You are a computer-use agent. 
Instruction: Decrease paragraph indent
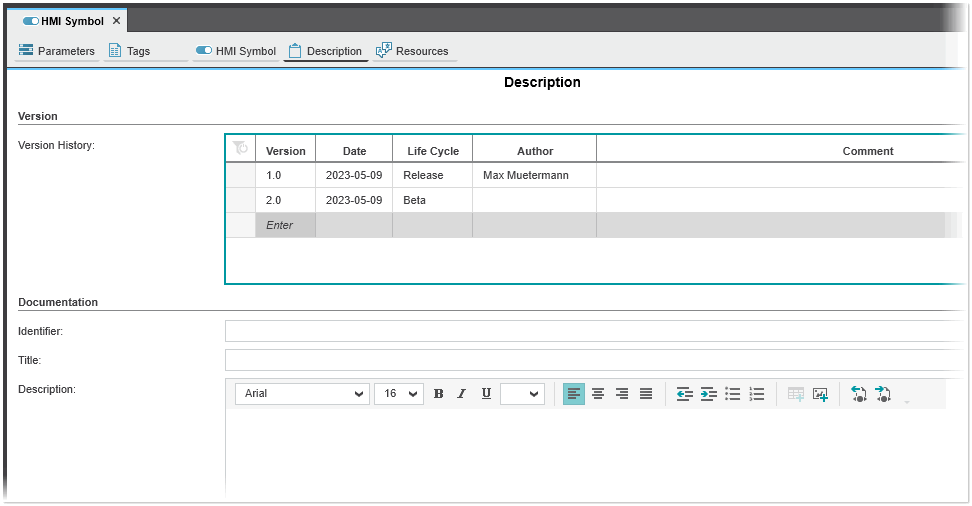[684, 394]
